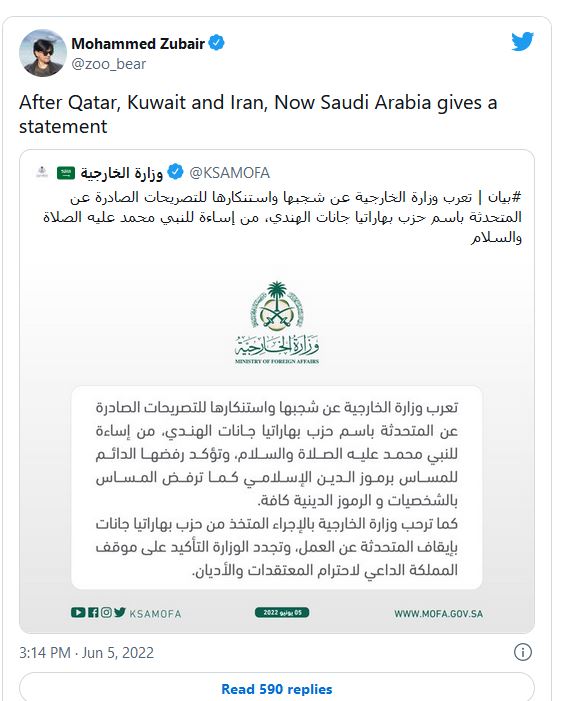
Task: Click the small Twitter icon near KSAMOFA
Action: 119,612
